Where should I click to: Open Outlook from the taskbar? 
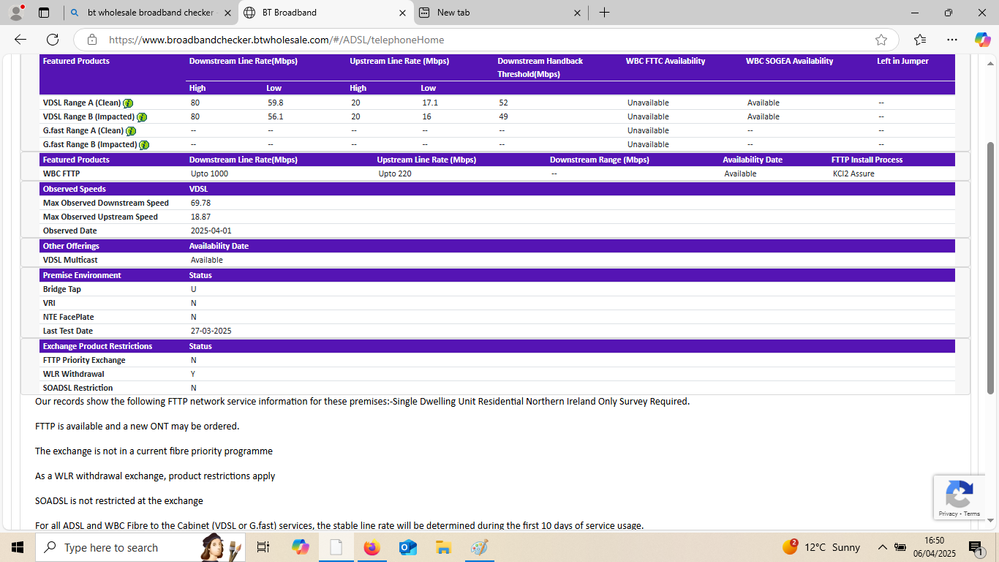tap(407, 547)
